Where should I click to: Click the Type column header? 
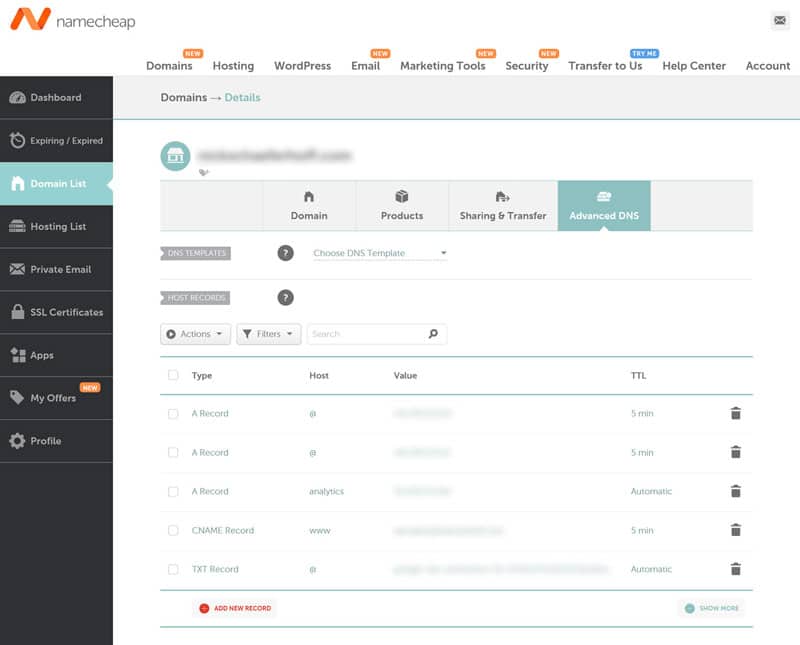tap(202, 376)
